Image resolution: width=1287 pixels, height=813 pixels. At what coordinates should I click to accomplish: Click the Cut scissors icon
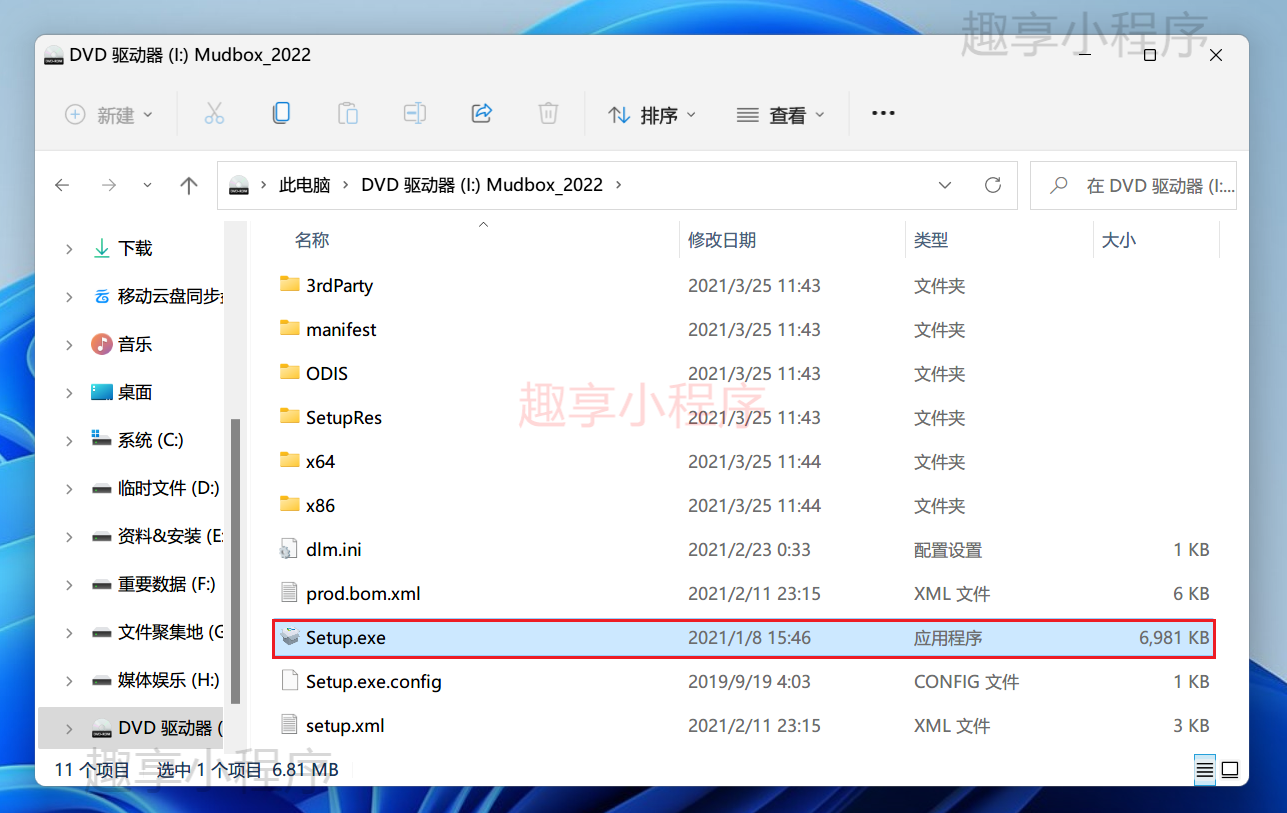pos(214,114)
